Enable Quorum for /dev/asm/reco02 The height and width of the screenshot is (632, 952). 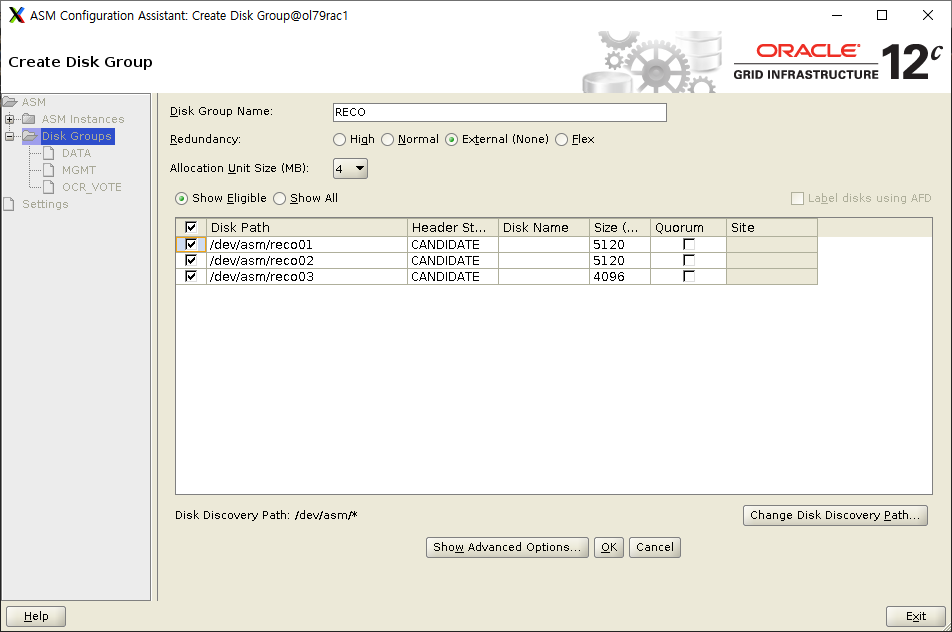click(x=688, y=260)
